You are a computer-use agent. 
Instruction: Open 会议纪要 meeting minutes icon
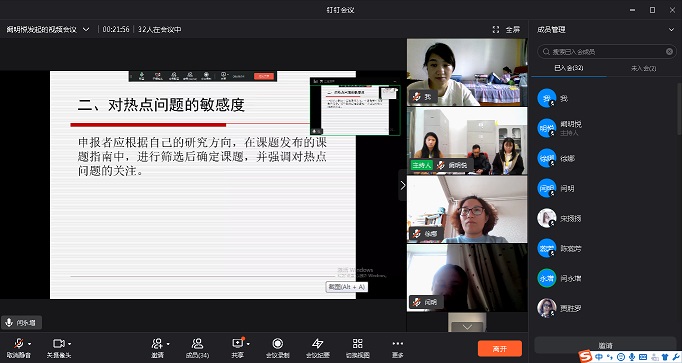318,343
